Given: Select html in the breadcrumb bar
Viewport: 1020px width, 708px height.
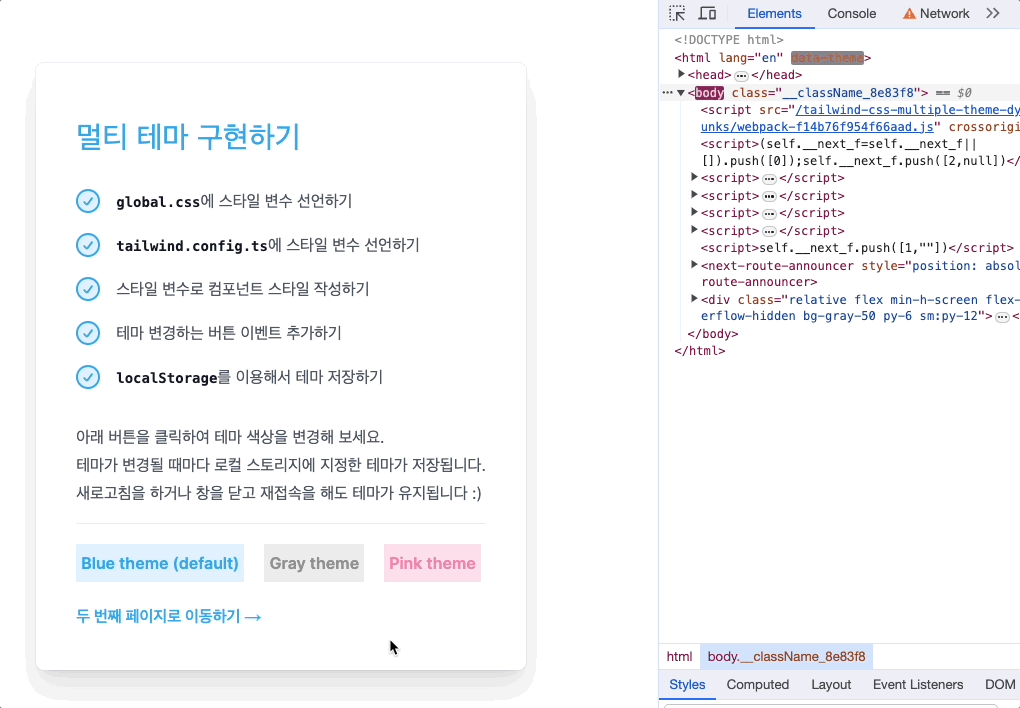Looking at the screenshot, I should pyautogui.click(x=679, y=657).
